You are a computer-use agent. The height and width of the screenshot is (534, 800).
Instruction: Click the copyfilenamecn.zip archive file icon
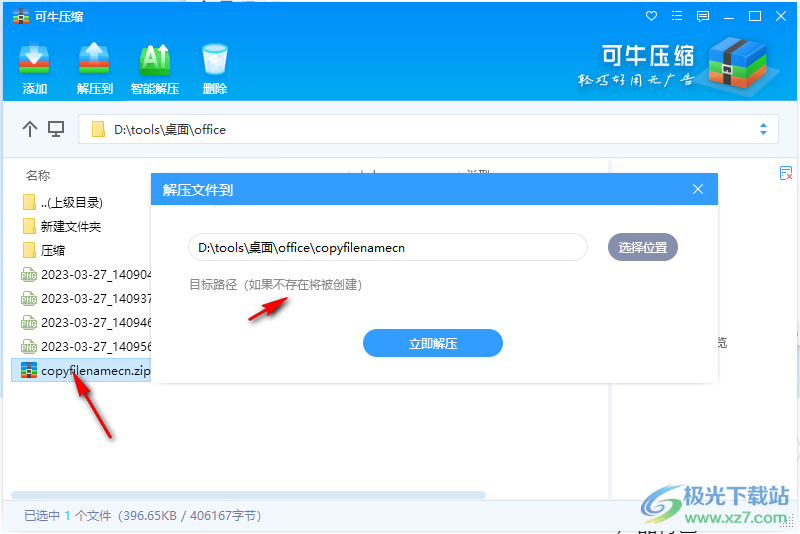click(29, 370)
